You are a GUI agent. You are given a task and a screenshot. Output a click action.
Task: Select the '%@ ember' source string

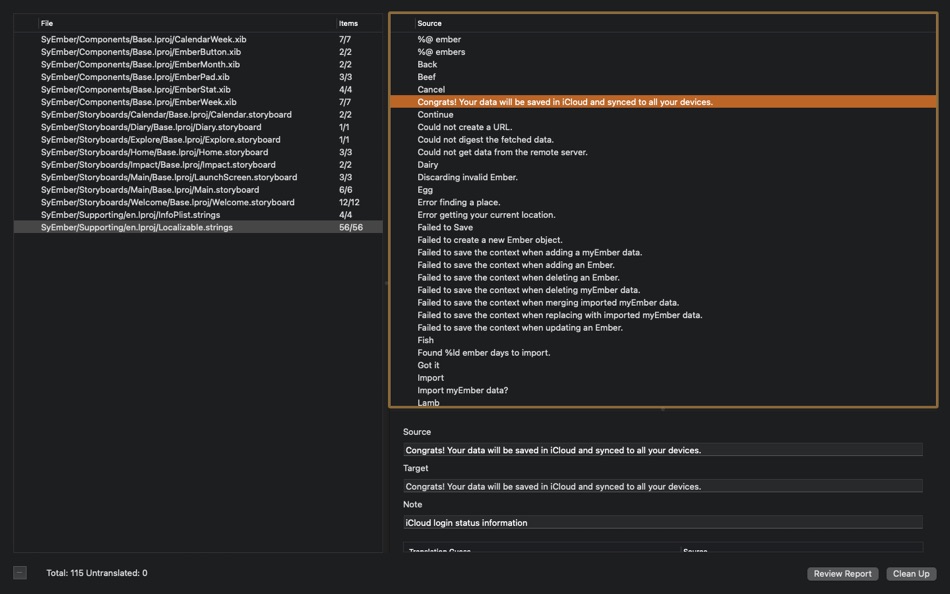[663, 39]
